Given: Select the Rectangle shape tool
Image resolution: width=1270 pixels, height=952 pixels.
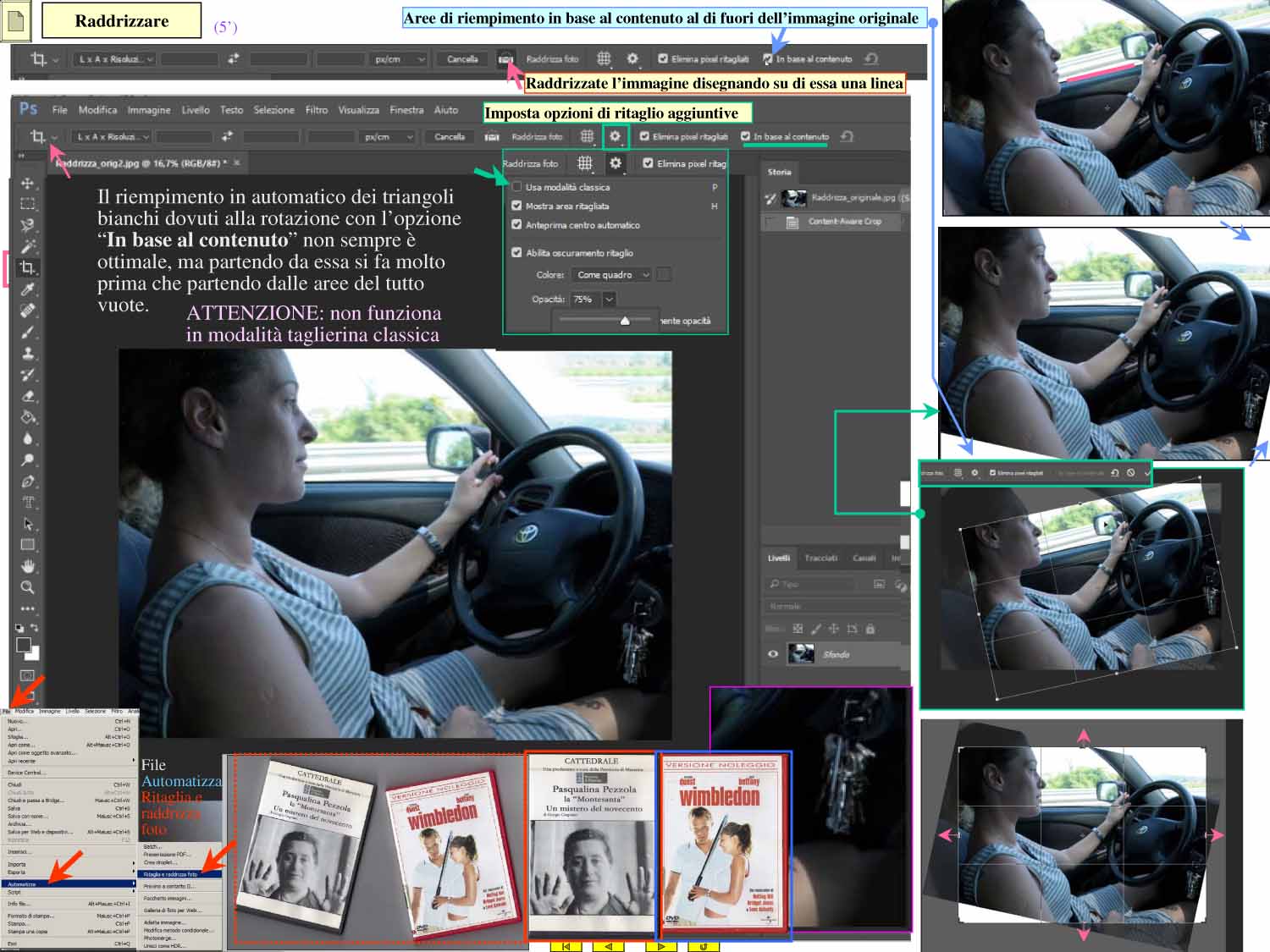Looking at the screenshot, I should tap(27, 544).
